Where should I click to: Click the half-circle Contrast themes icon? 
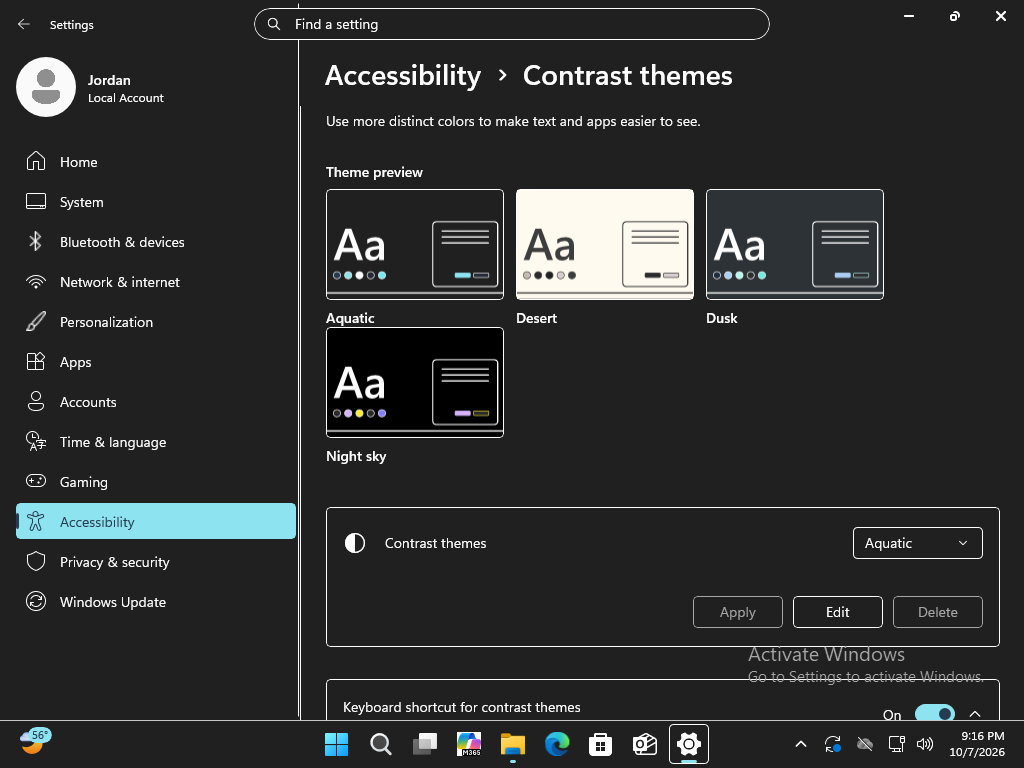click(355, 543)
